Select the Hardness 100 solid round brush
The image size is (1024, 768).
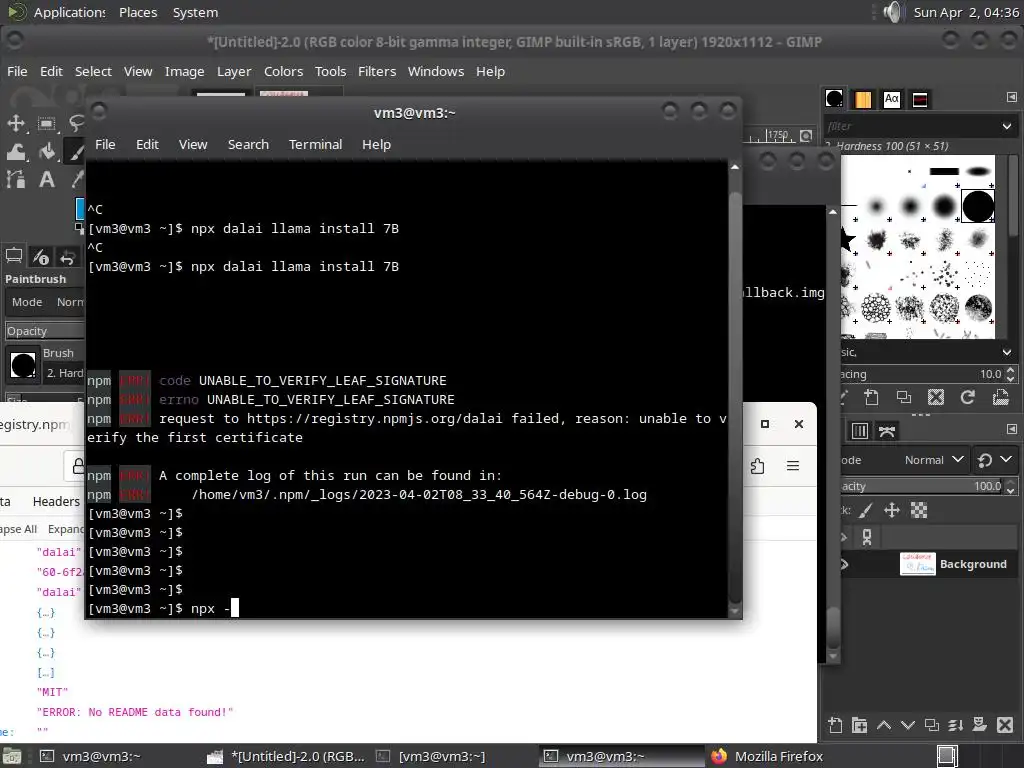[978, 206]
